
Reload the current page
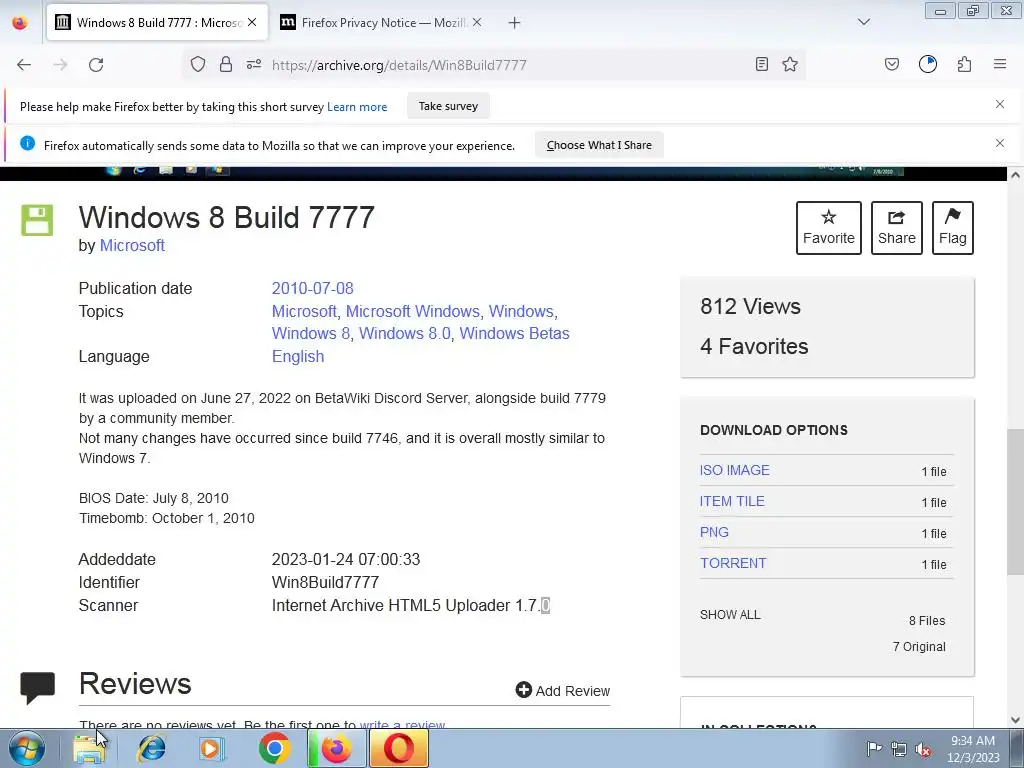(96, 65)
